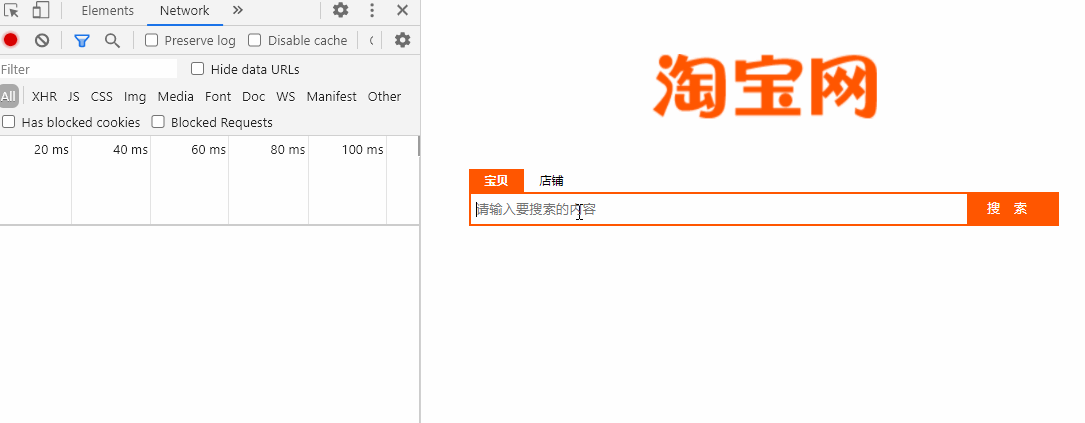
Task: Toggle the network filter funnel icon
Action: (82, 40)
